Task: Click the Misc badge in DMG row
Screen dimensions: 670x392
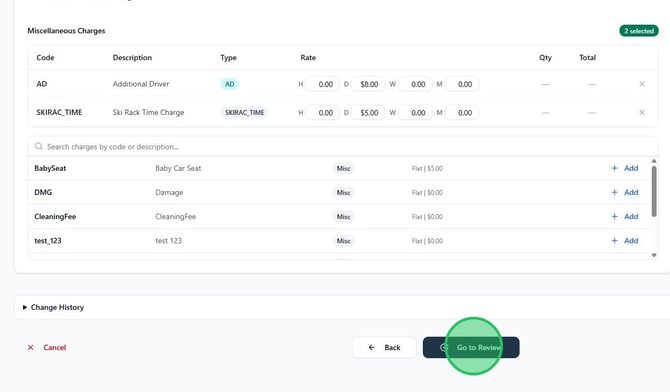Action: (343, 193)
